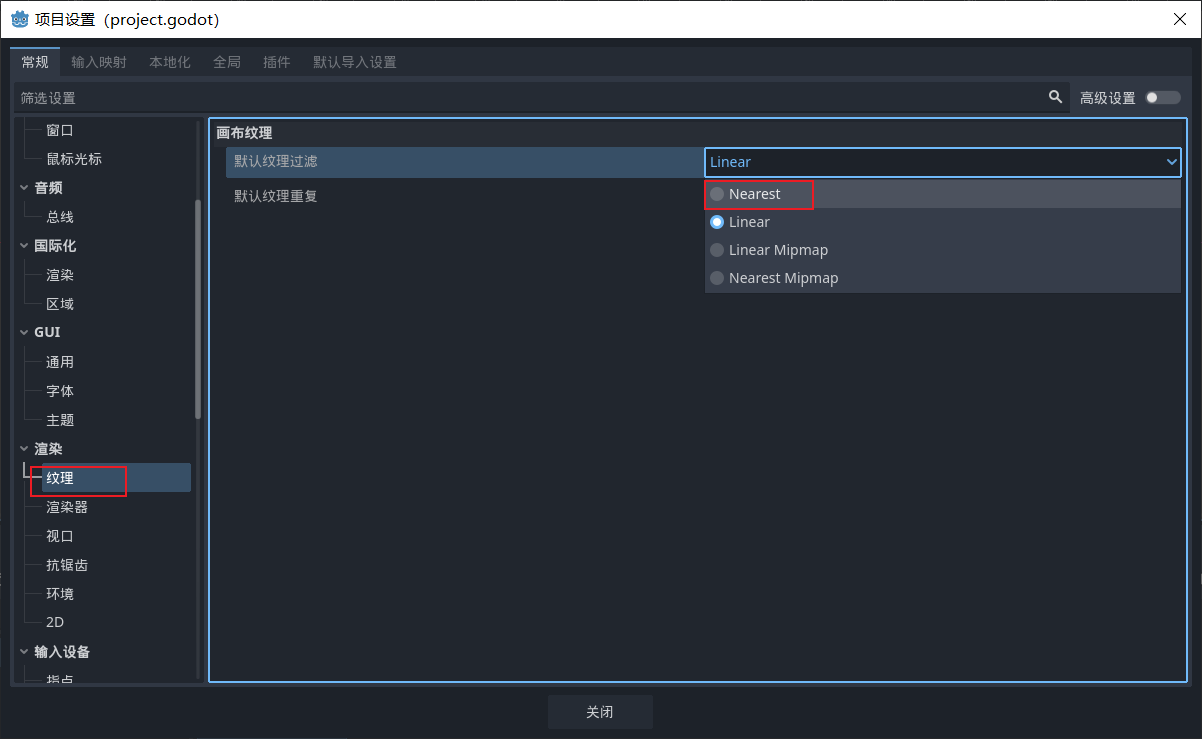Collapse the 国际化 section arrow
Viewport: 1202px width, 739px height.
pos(24,246)
